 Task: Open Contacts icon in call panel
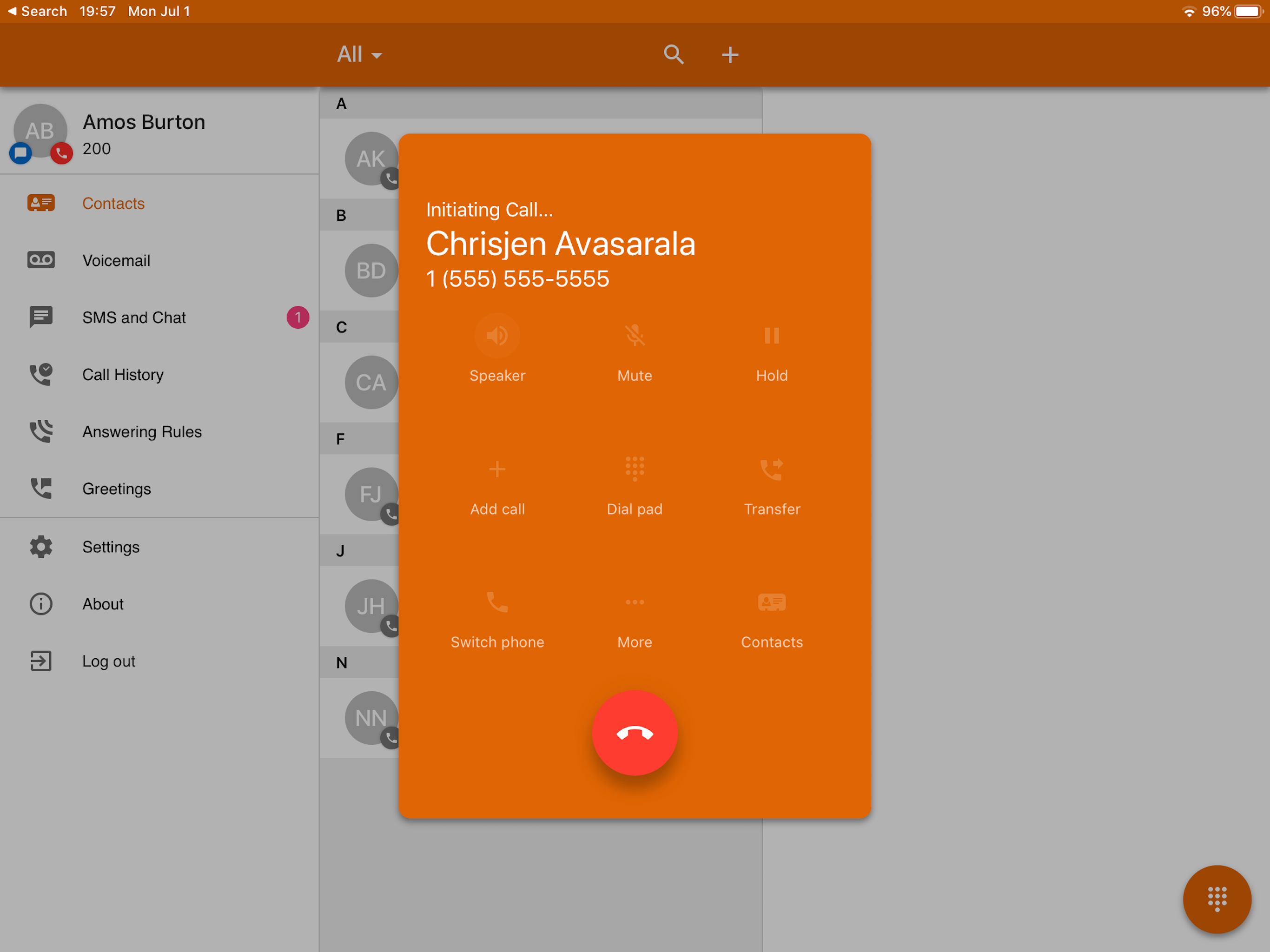click(772, 602)
